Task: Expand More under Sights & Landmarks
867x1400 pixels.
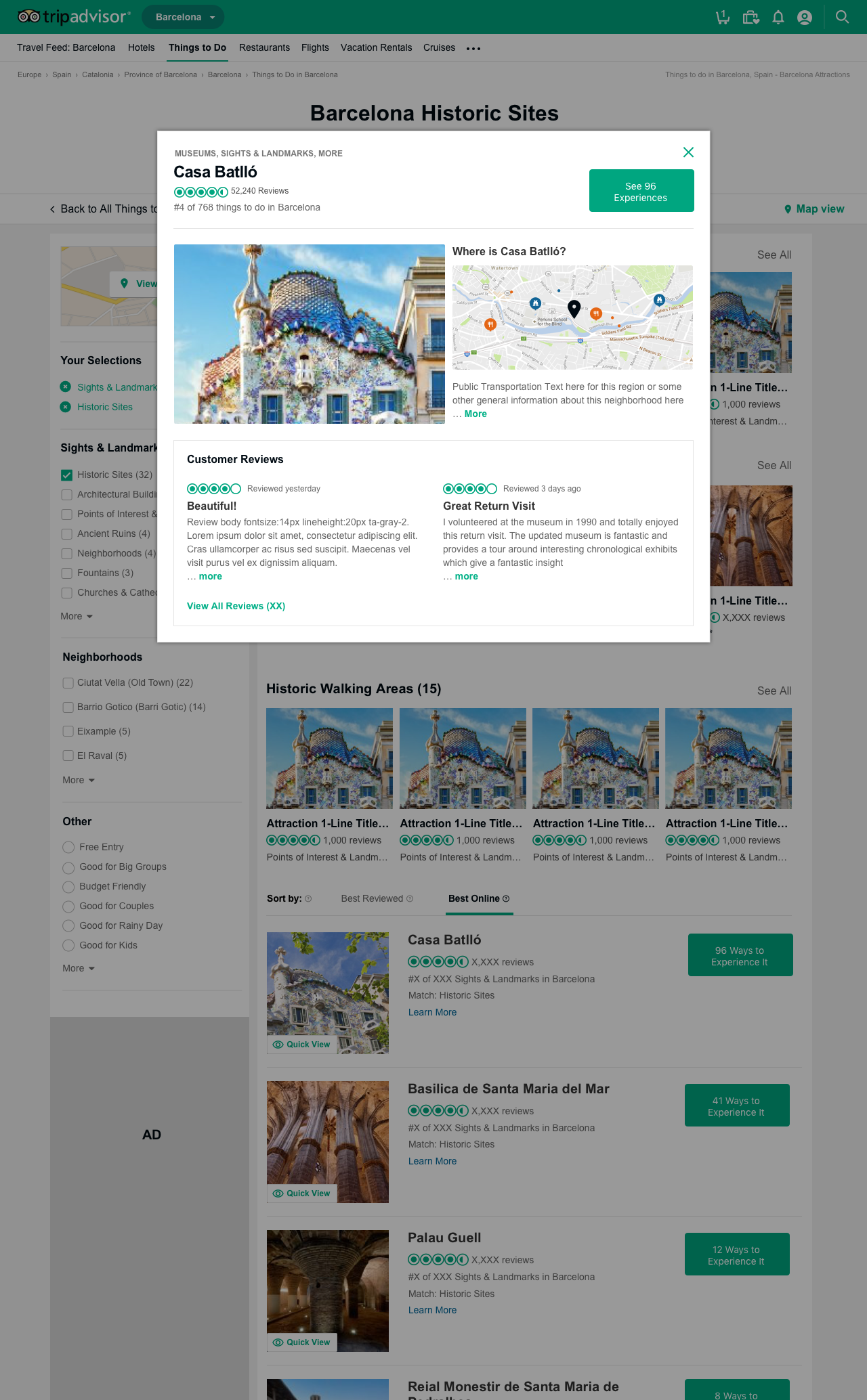Action: (77, 616)
